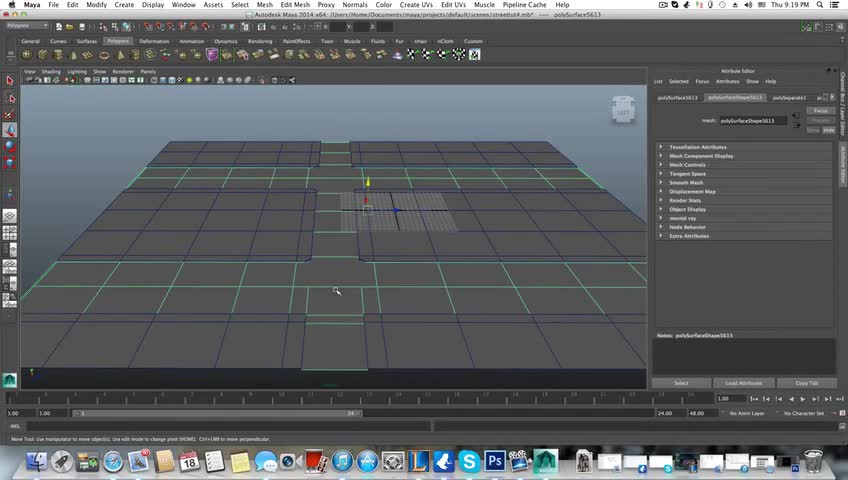Click the Load Attributes button
Screen dimensions: 848x480
[743, 383]
